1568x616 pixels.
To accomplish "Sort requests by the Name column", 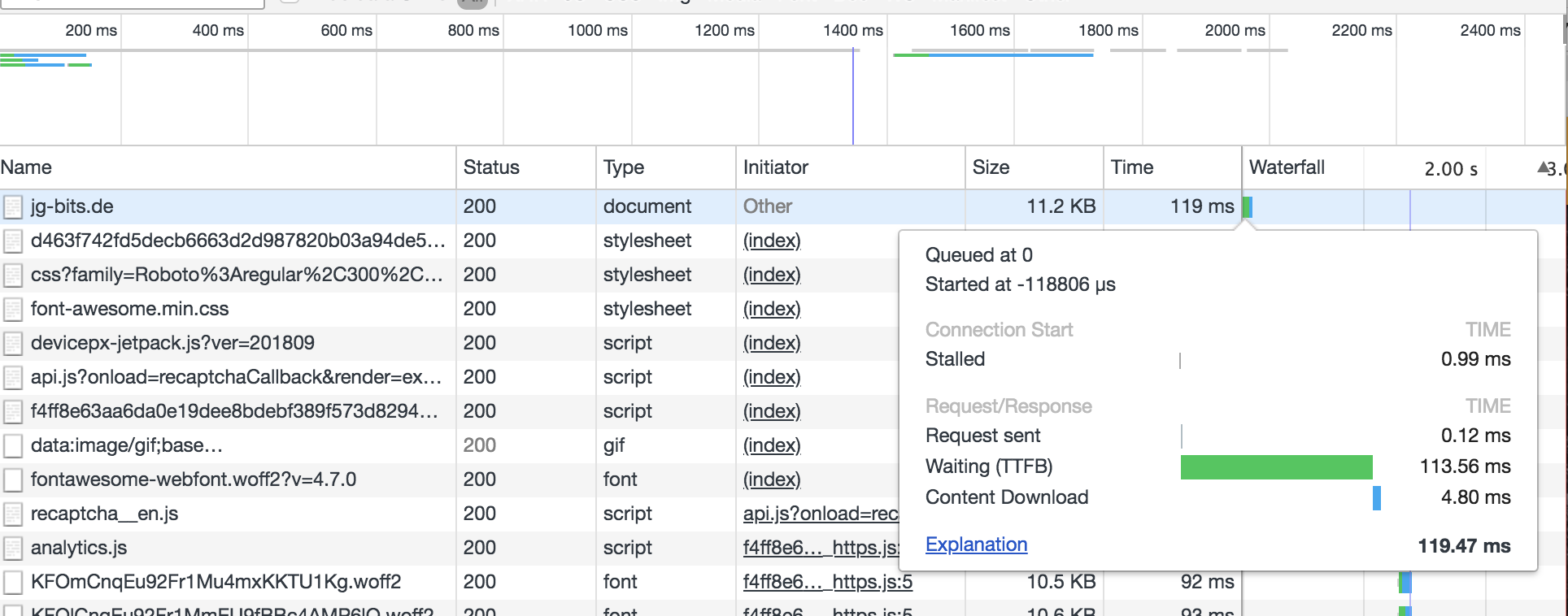I will point(26,167).
